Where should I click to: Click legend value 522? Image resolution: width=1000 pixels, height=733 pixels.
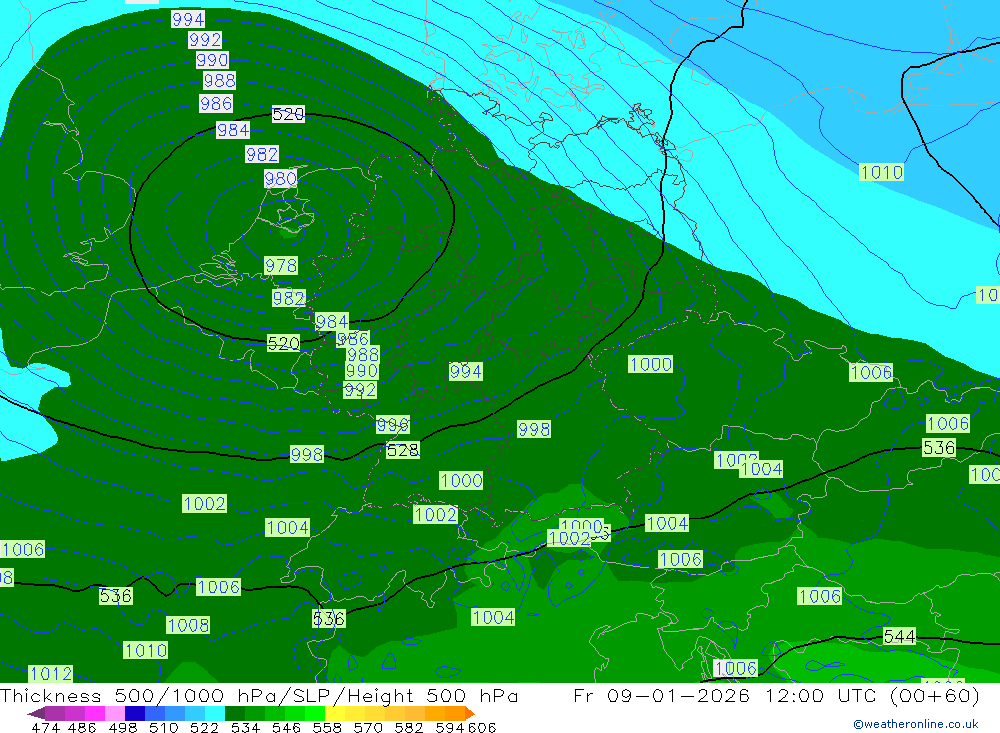[x=205, y=728]
